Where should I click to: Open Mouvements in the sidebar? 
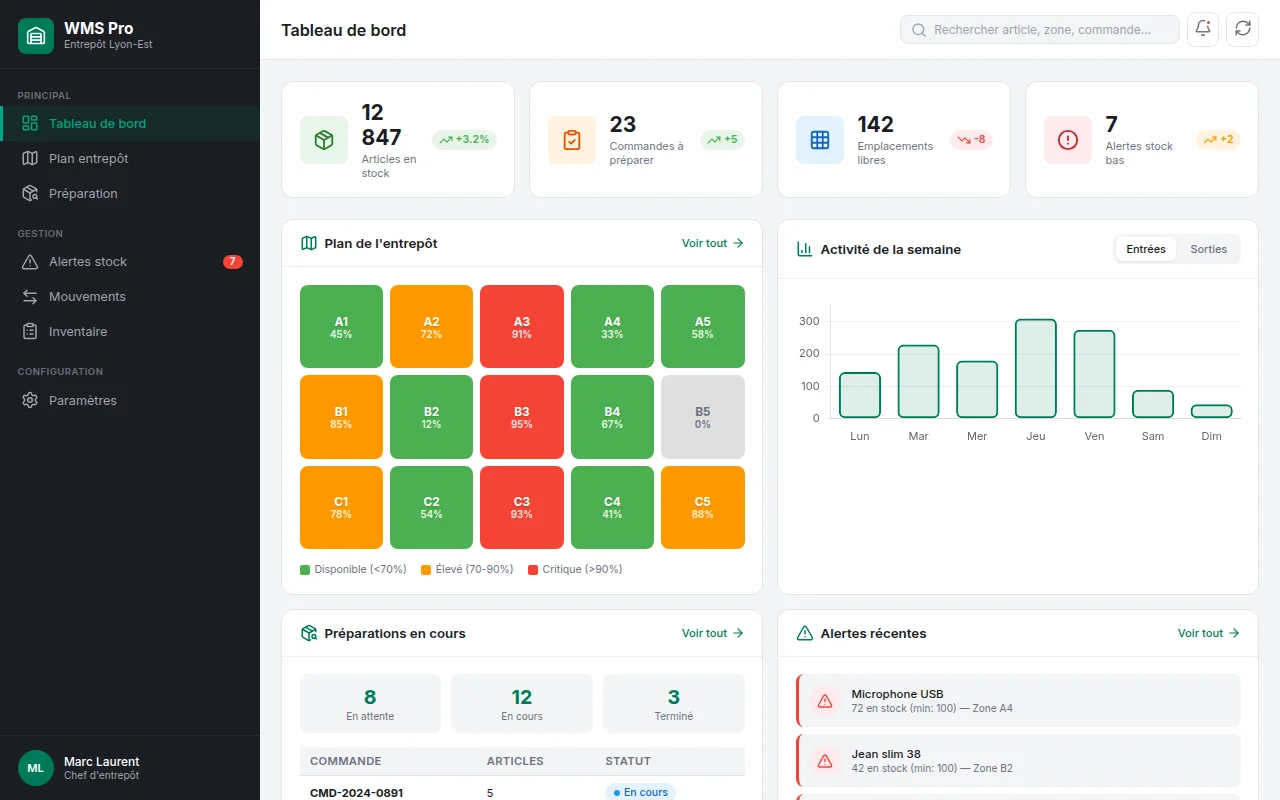click(x=87, y=296)
